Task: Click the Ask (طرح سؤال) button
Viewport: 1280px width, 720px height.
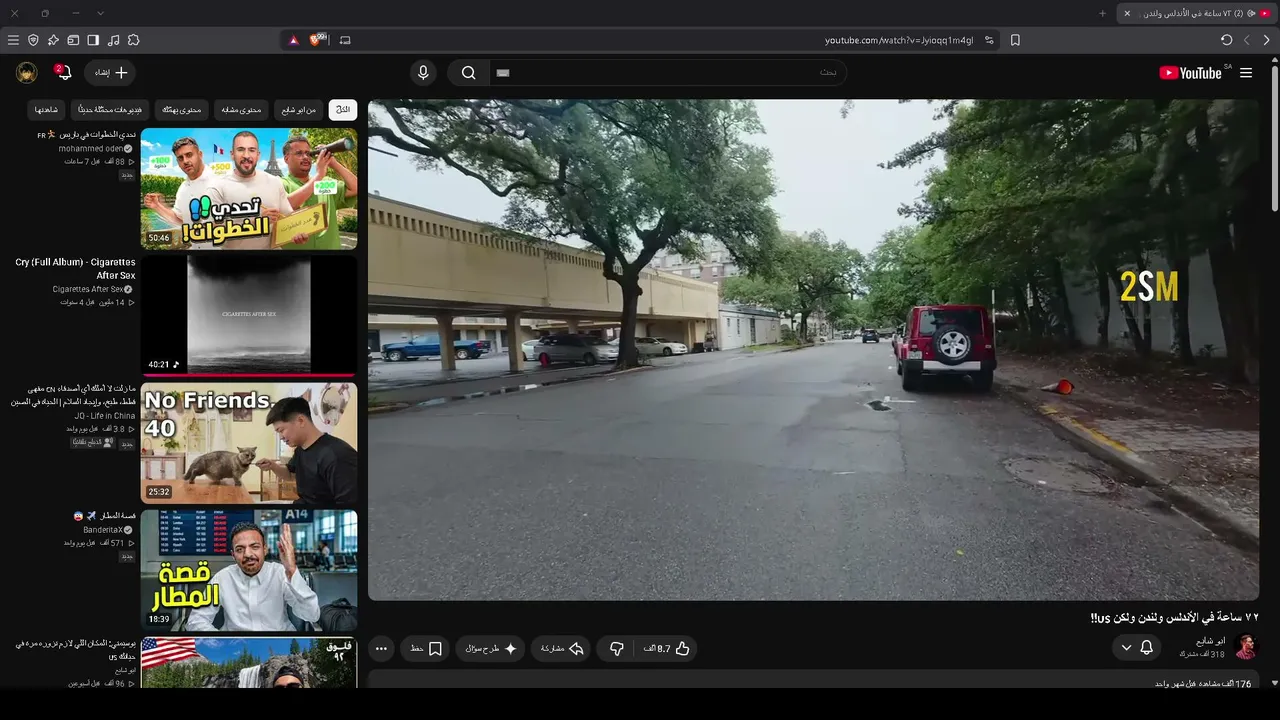Action: pyautogui.click(x=491, y=648)
